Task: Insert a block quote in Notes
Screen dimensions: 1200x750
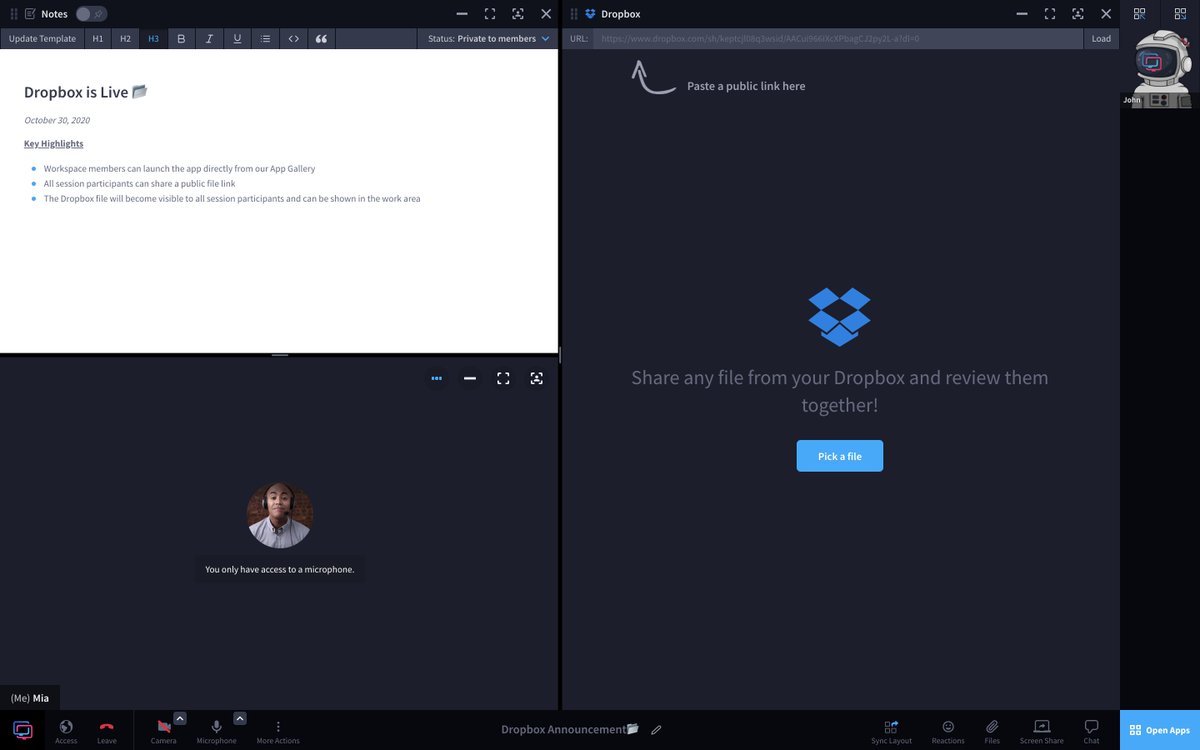Action: pyautogui.click(x=321, y=39)
